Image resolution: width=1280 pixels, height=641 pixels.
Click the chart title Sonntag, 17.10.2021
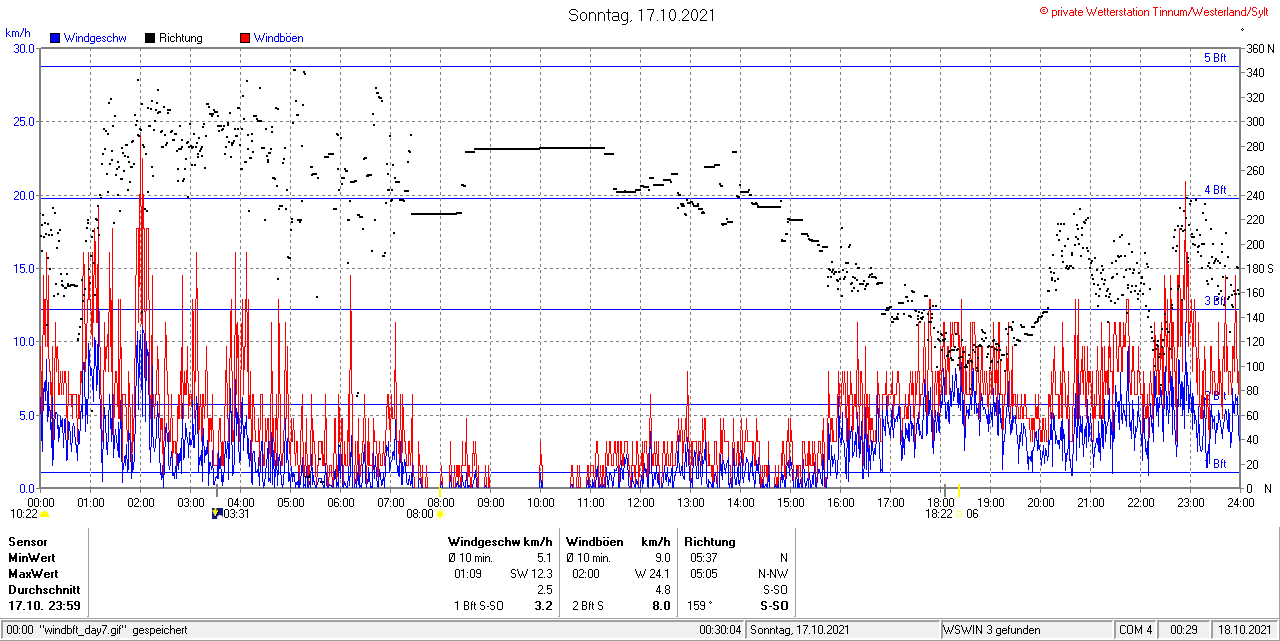(641, 15)
